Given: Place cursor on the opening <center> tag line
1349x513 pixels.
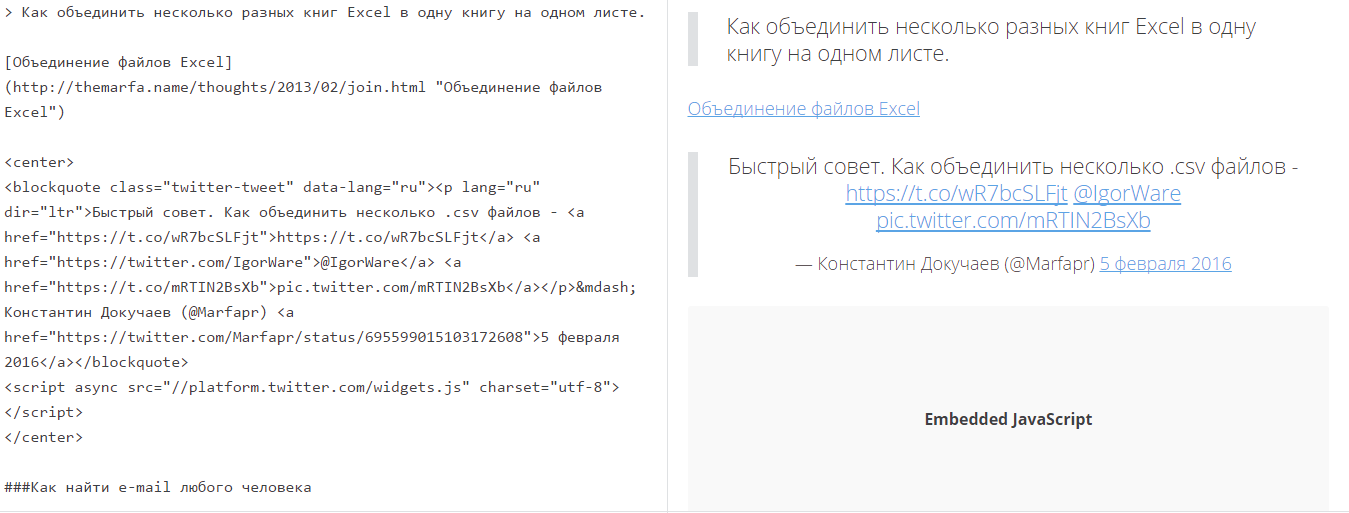Looking at the screenshot, I should [40, 162].
